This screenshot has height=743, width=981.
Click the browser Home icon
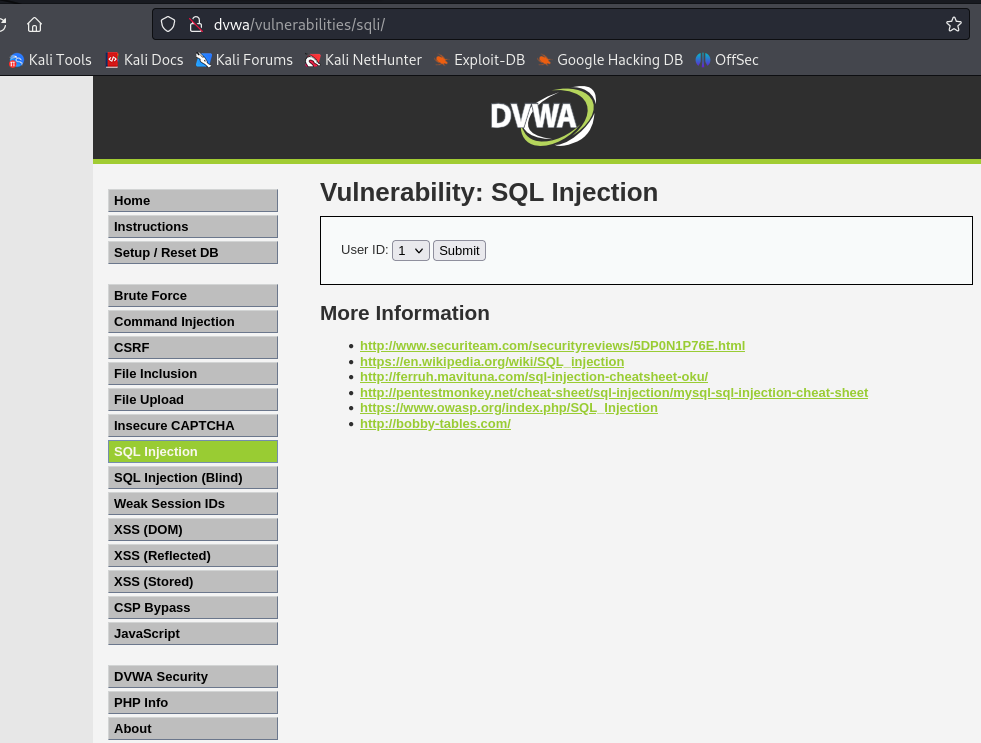pos(34,24)
